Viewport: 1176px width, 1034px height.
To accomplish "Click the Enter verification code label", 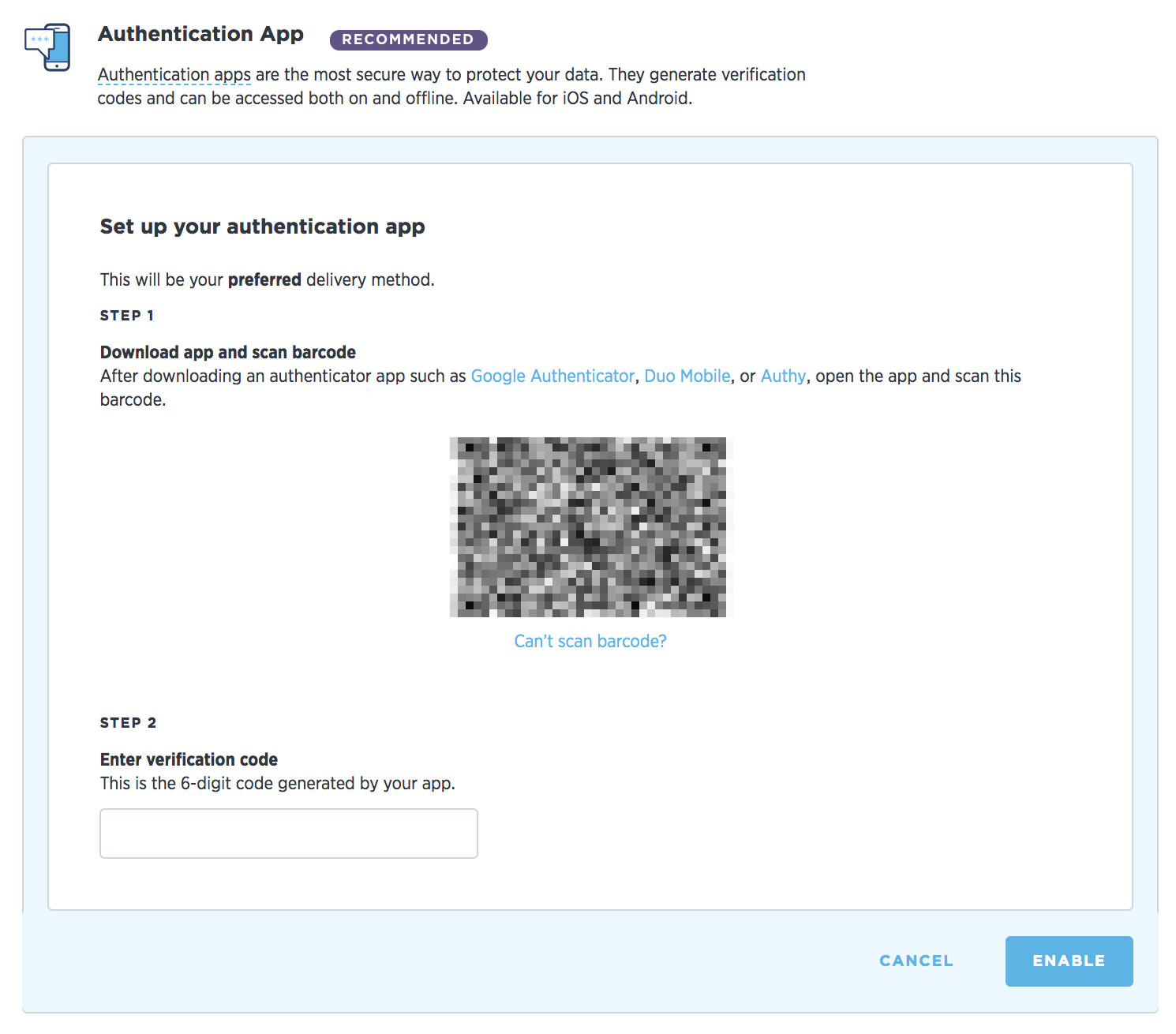I will [189, 760].
